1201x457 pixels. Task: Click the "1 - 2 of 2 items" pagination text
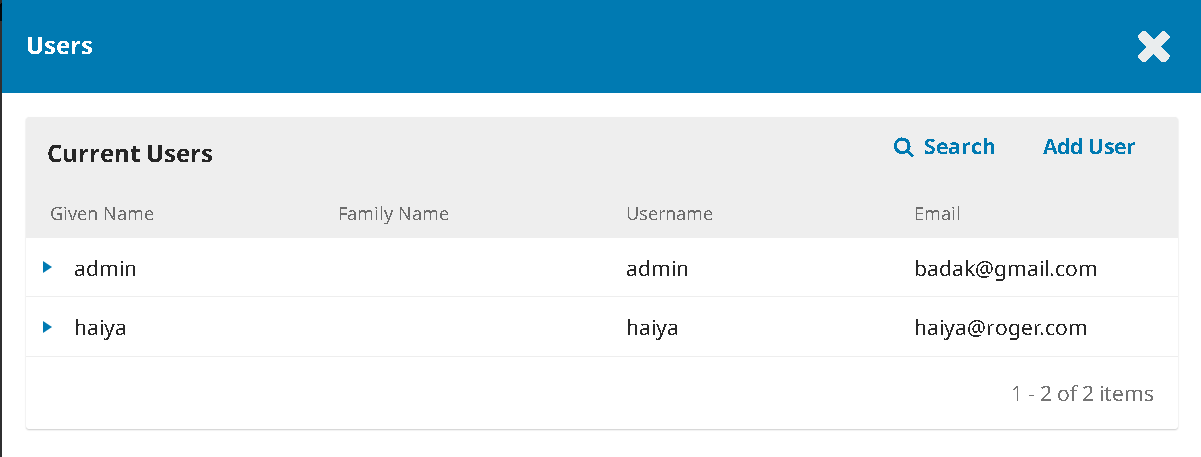[1082, 394]
